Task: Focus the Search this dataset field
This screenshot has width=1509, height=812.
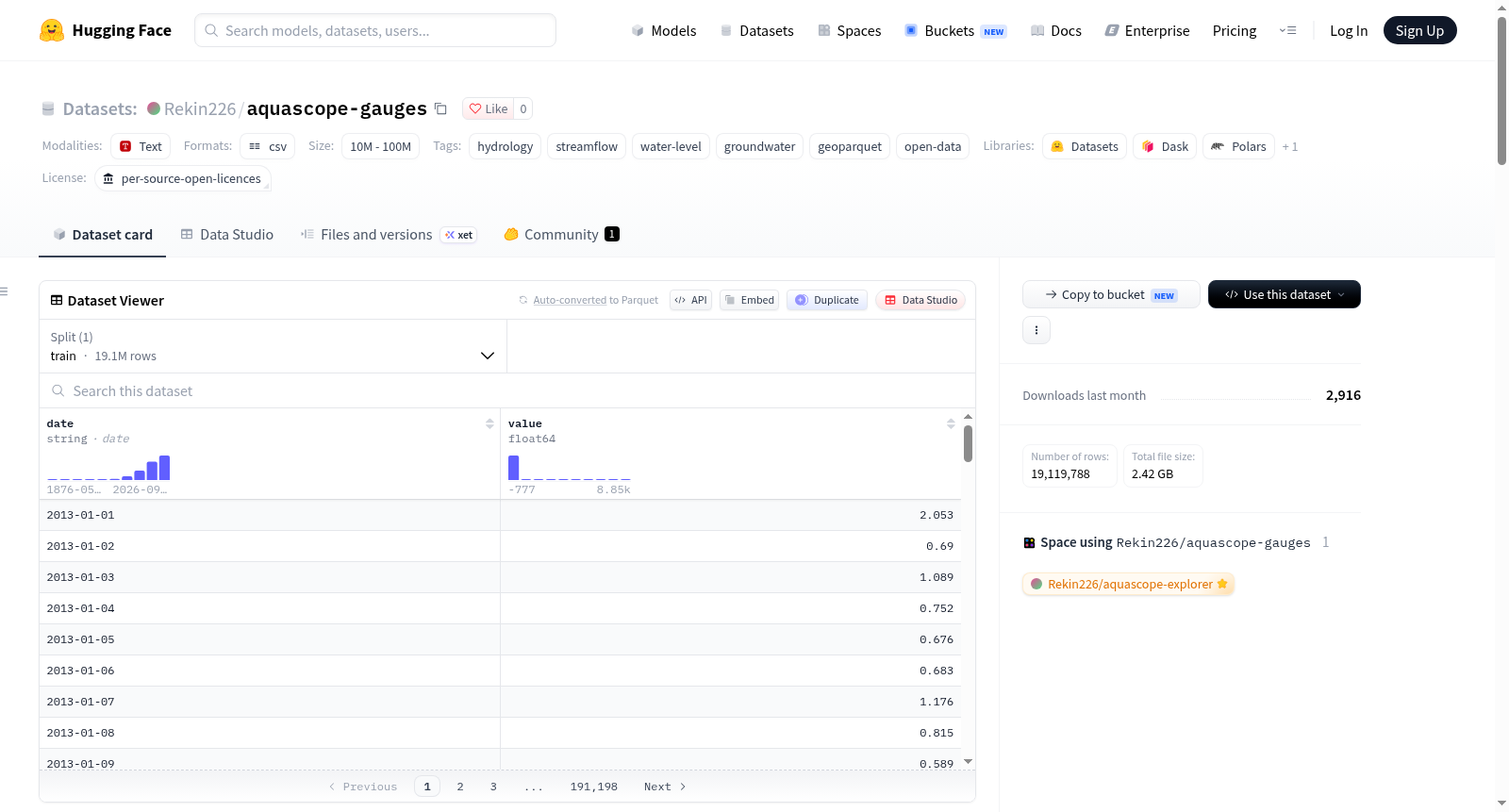Action: point(507,390)
